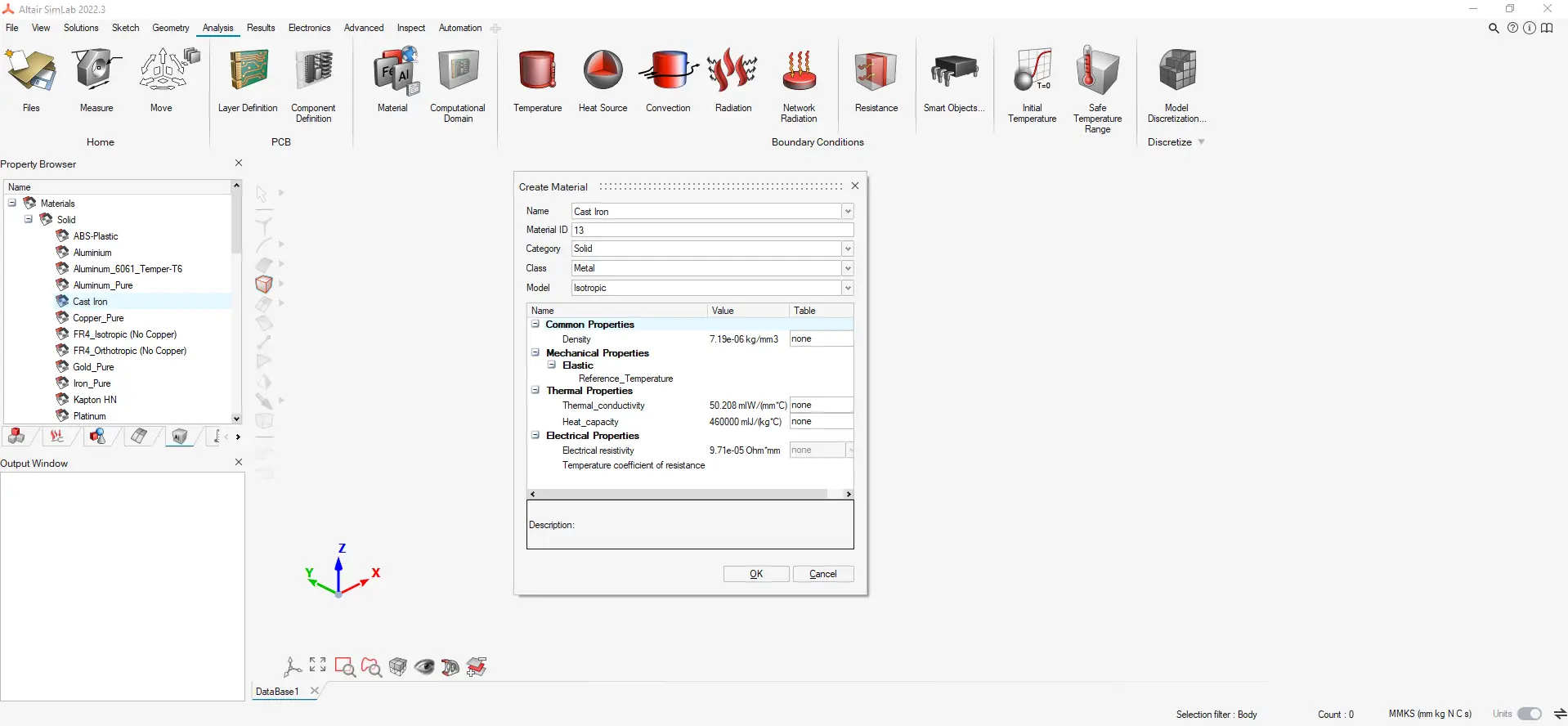The height and width of the screenshot is (726, 1568).
Task: Select the freeform zoom region icon
Action: (371, 667)
